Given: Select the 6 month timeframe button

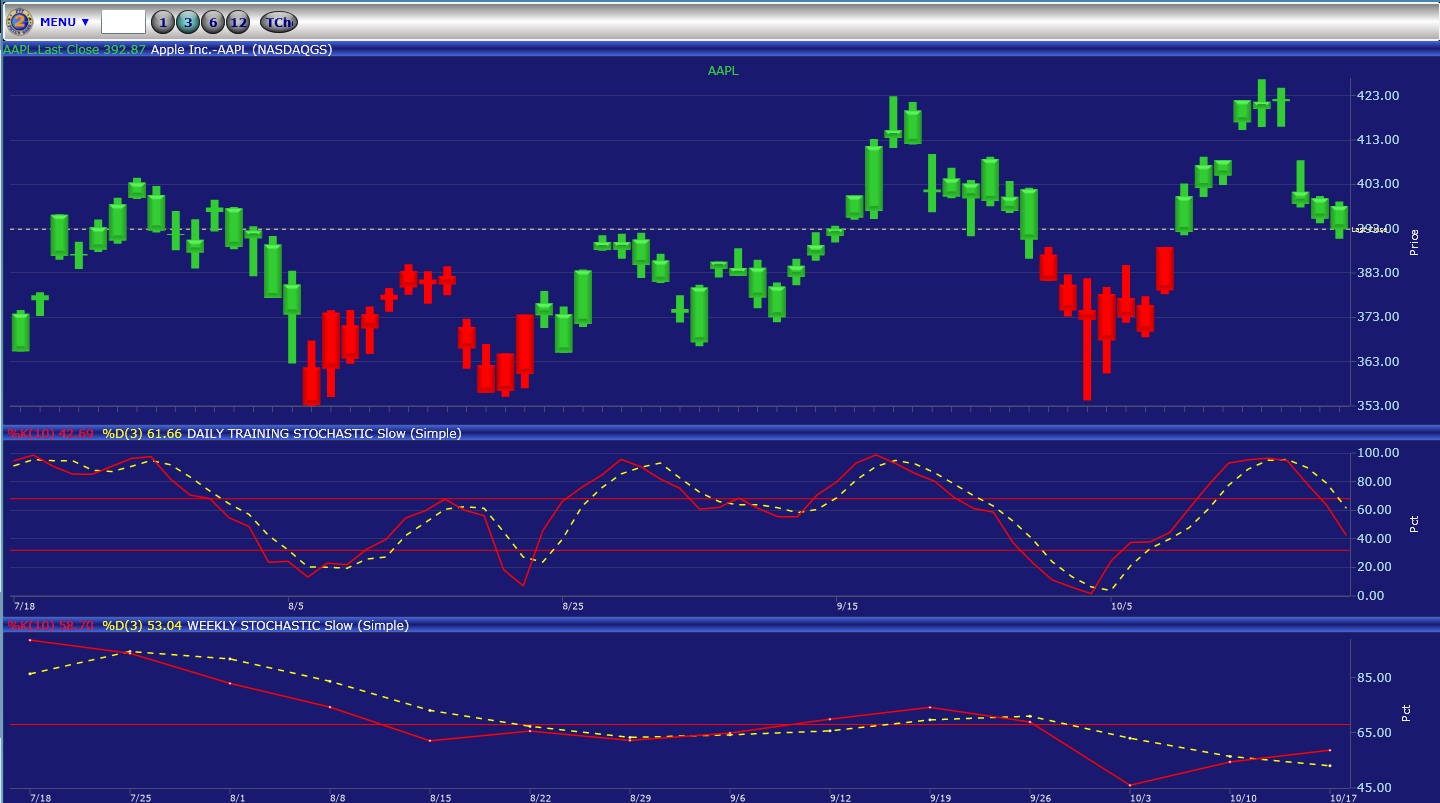Looking at the screenshot, I should tap(213, 22).
